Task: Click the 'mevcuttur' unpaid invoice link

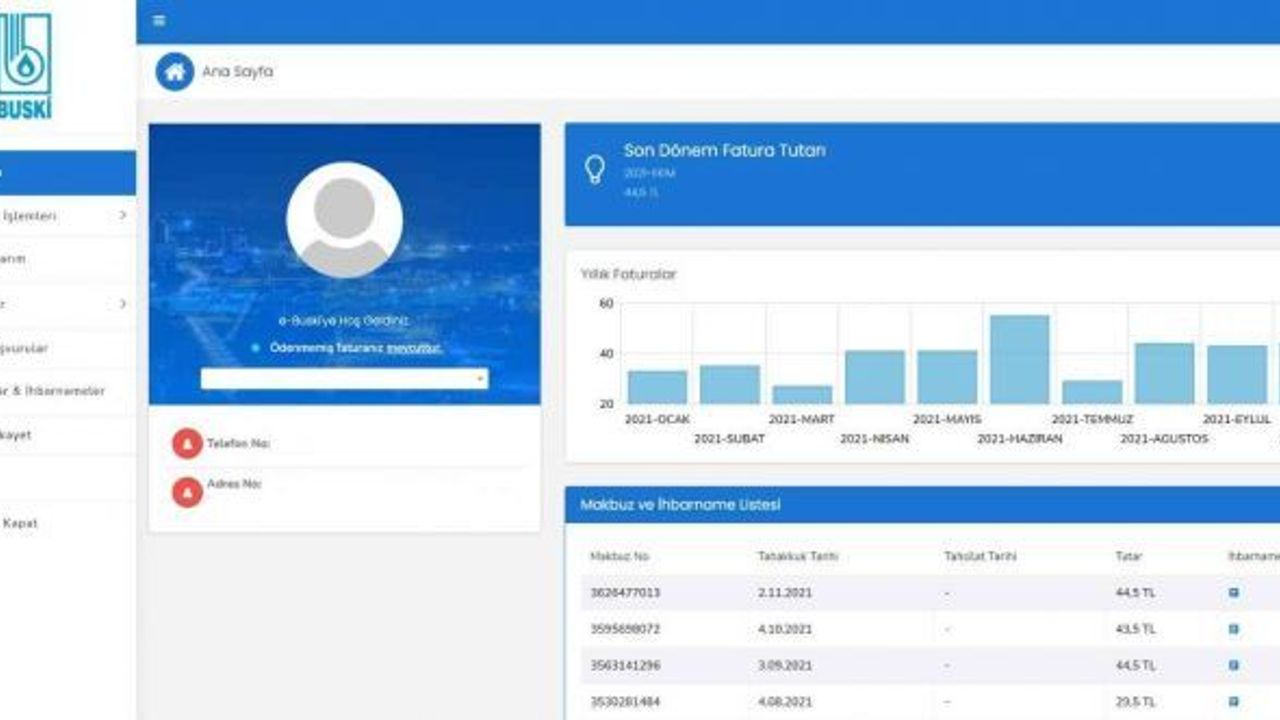Action: point(414,348)
